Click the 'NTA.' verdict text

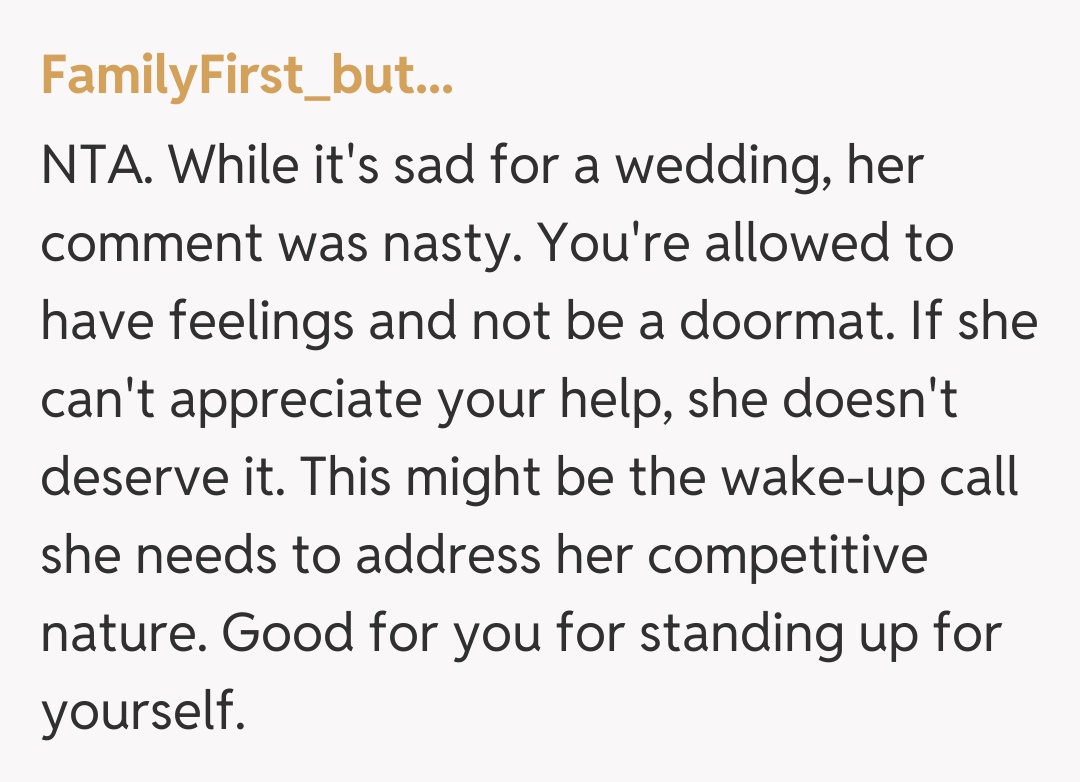(x=96, y=167)
